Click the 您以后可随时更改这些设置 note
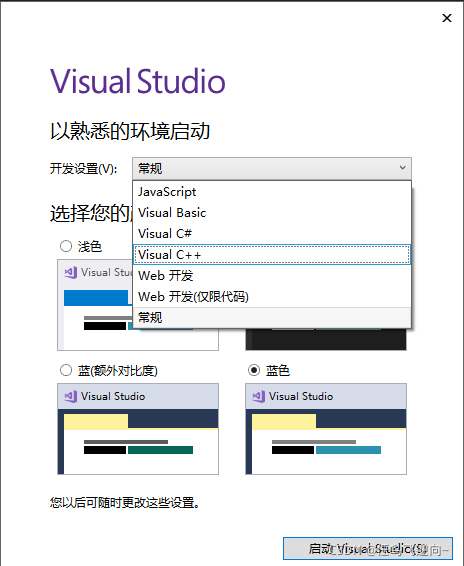This screenshot has width=464, height=566. 125,502
